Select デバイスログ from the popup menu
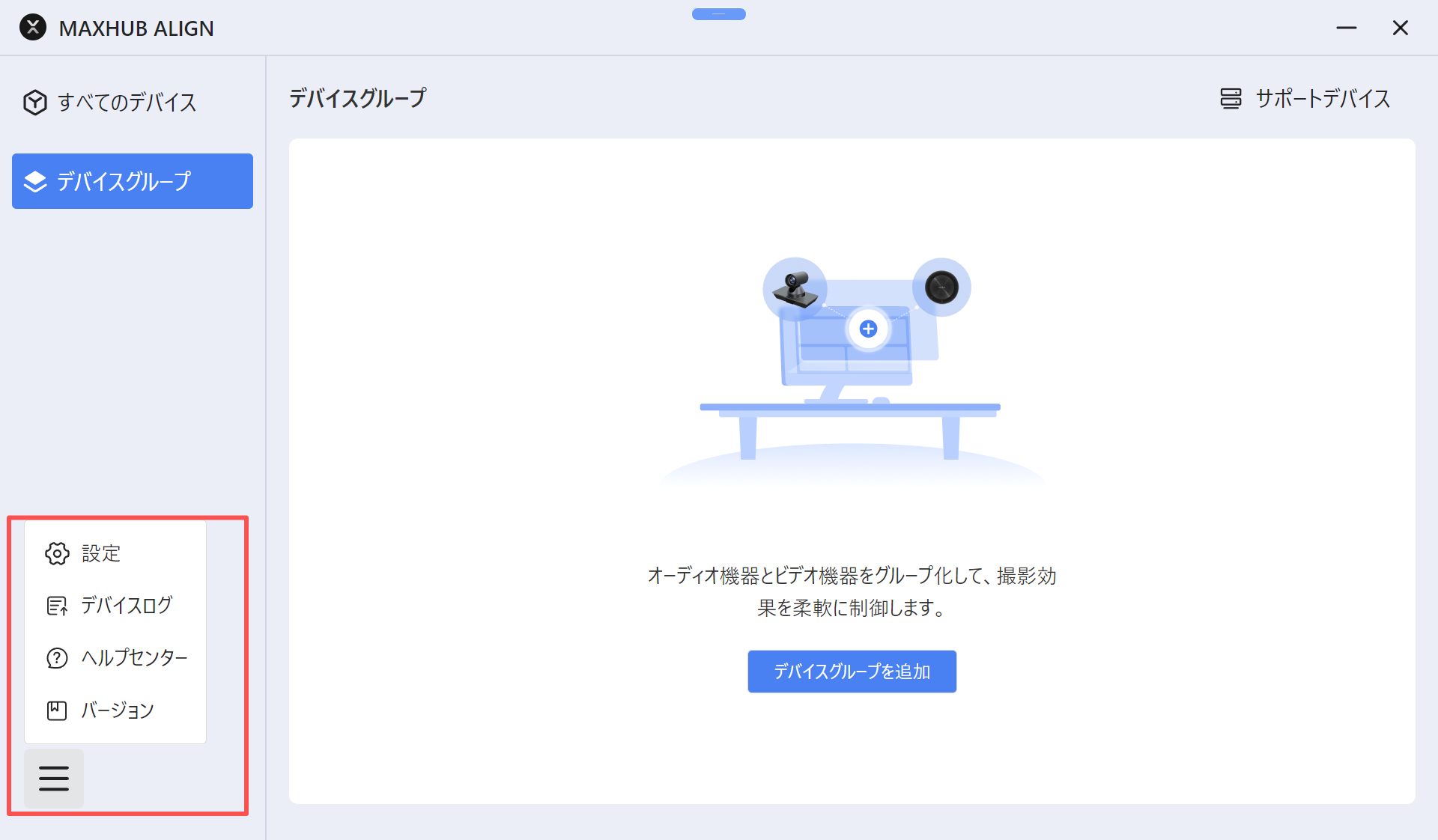The height and width of the screenshot is (840, 1438). (126, 606)
